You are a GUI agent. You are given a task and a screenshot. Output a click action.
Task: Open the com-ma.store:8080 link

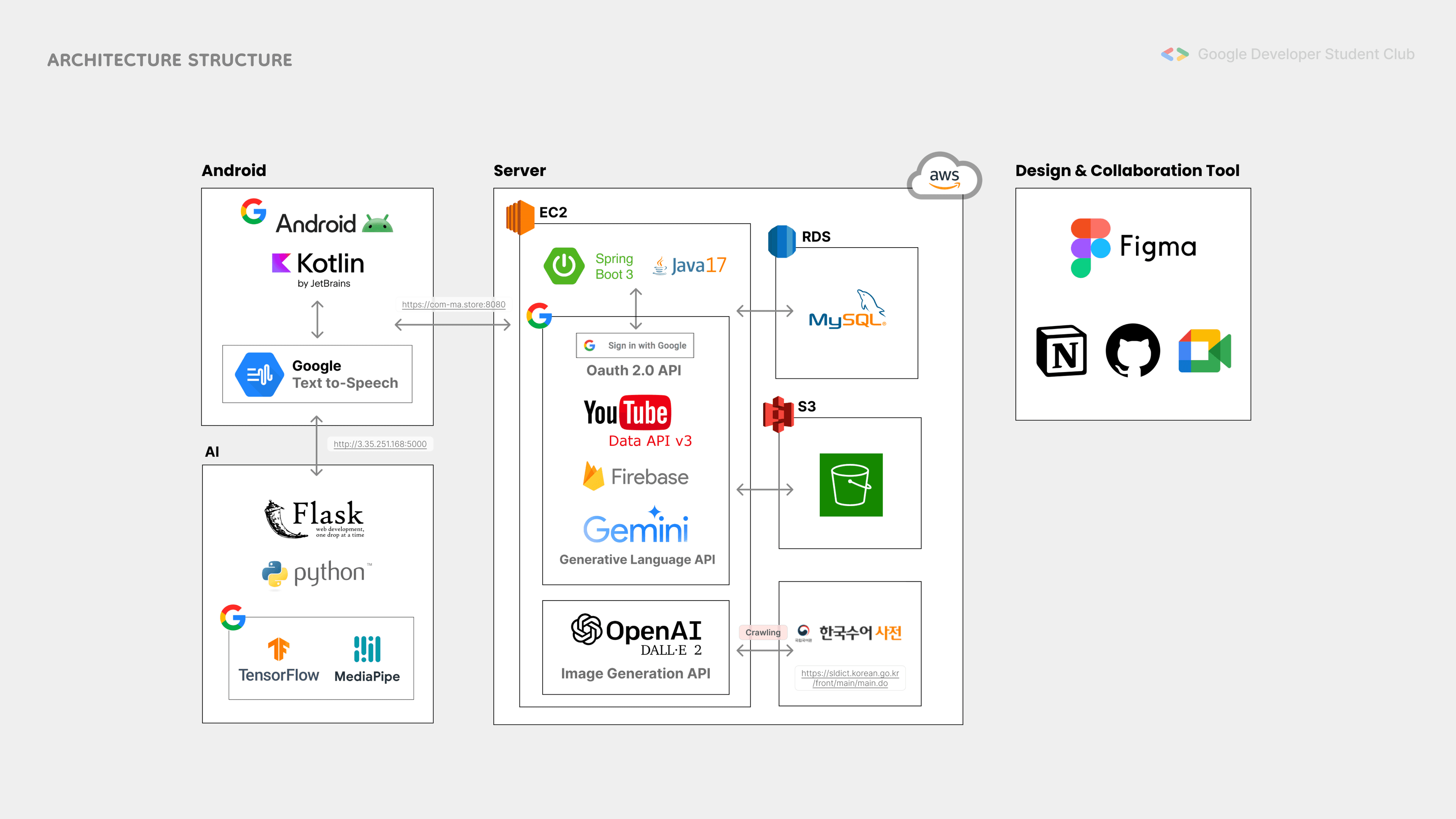coord(453,304)
